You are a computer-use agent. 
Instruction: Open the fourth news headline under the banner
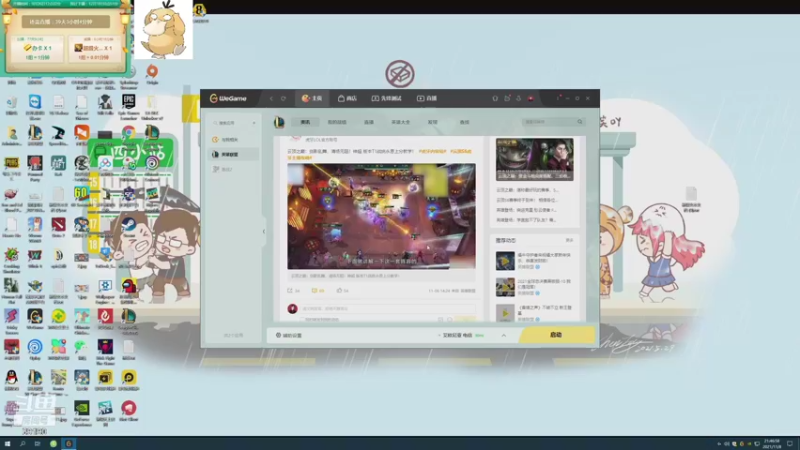pyautogui.click(x=527, y=220)
